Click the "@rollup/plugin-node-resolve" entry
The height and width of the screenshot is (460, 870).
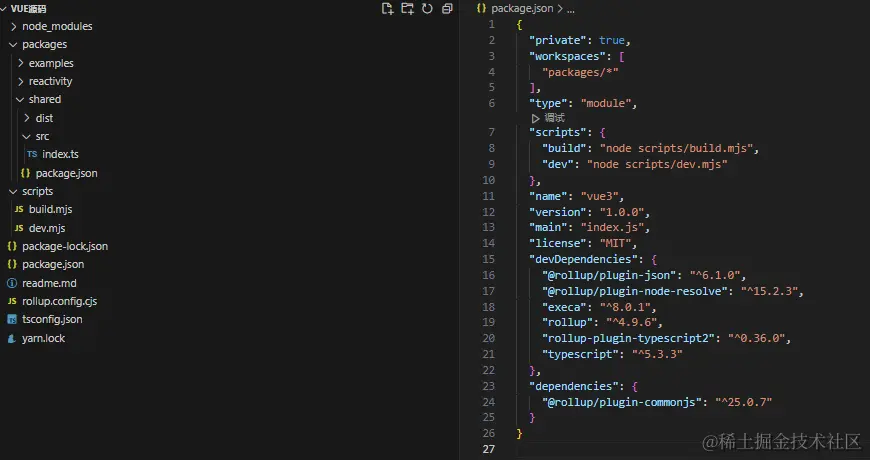coord(635,291)
